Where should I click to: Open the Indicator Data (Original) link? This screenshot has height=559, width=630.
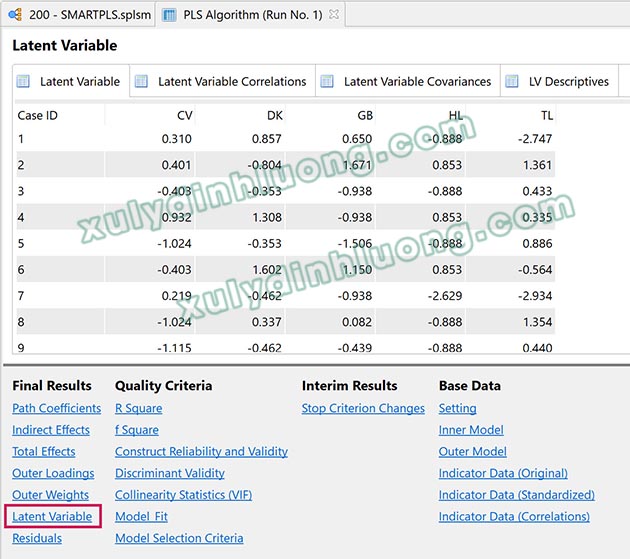coord(503,473)
